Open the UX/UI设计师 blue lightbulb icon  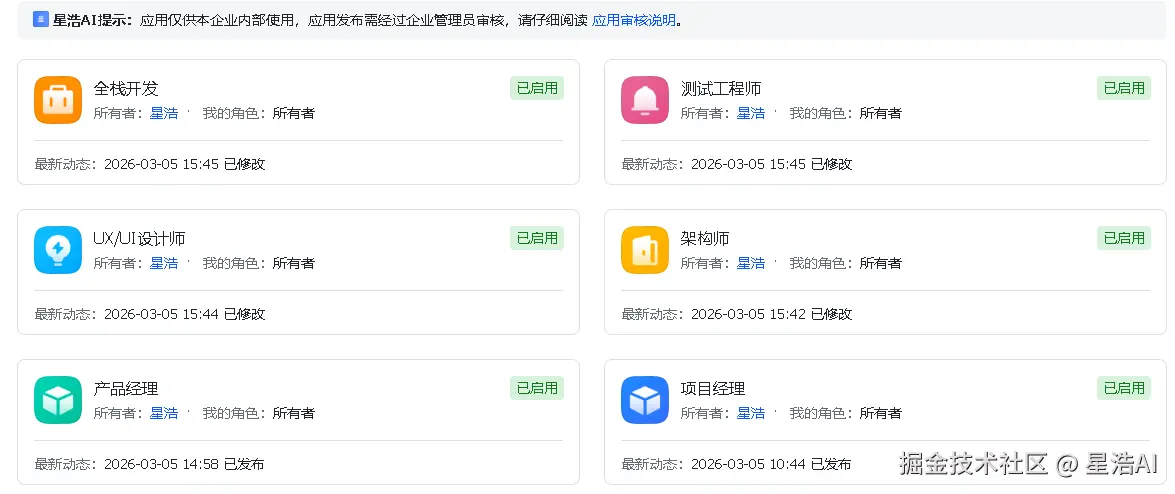coord(58,250)
